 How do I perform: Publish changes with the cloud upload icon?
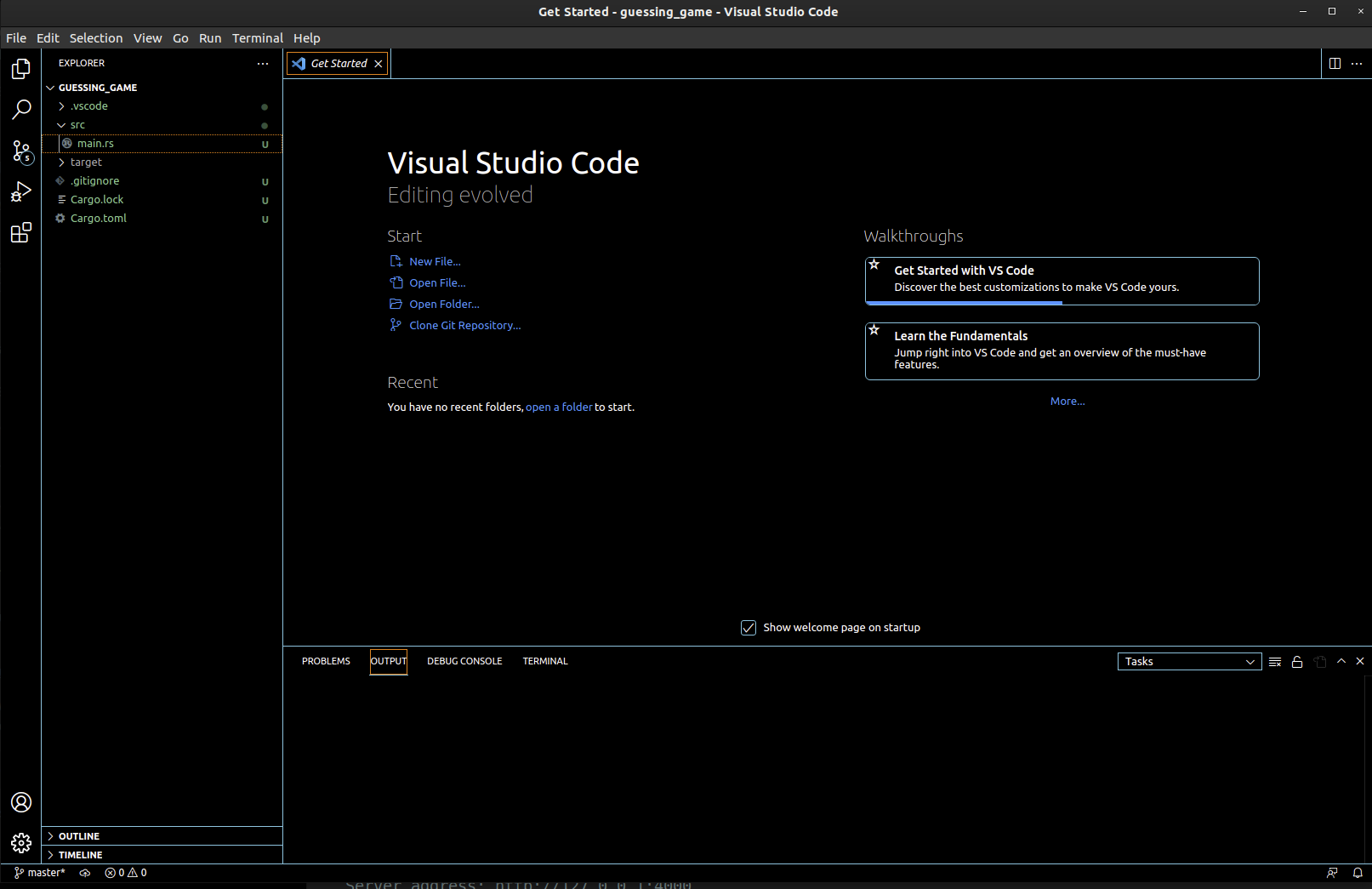pyautogui.click(x=85, y=873)
